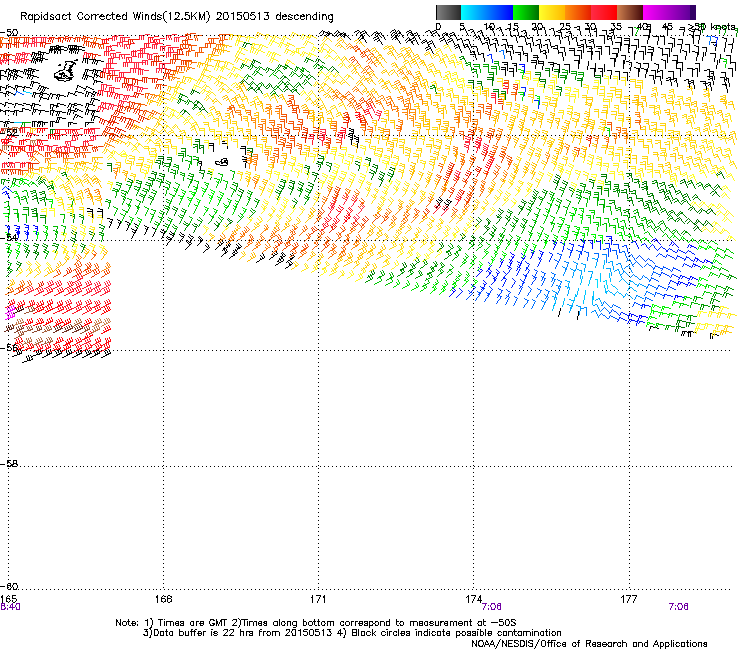Click the note line '3)Data buffer is 22 hrs'

pos(352,633)
